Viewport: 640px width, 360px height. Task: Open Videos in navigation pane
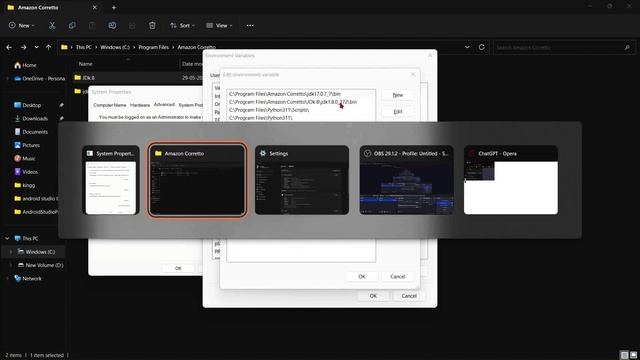tap(30, 172)
